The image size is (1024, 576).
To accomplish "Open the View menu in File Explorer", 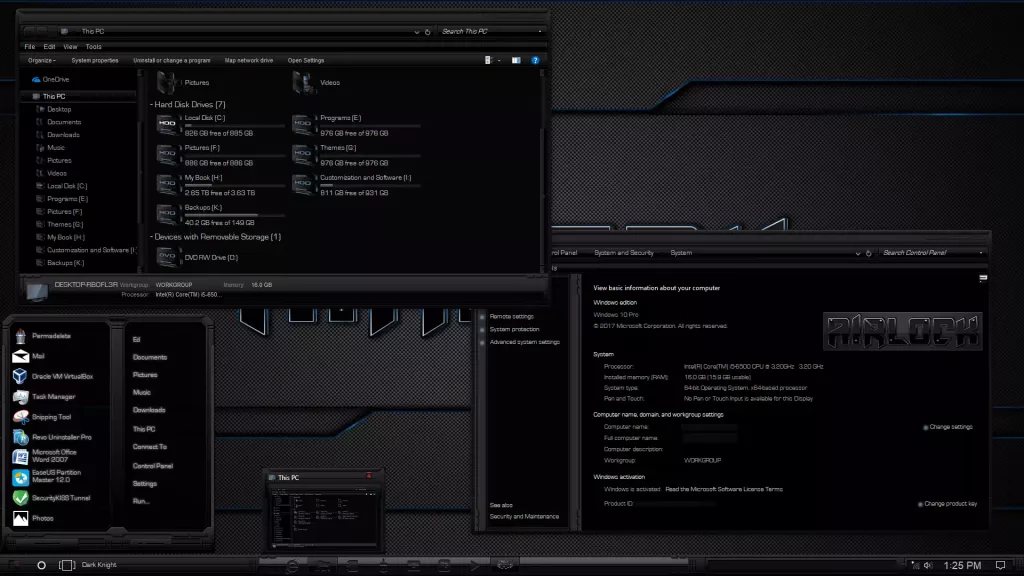I will point(70,46).
